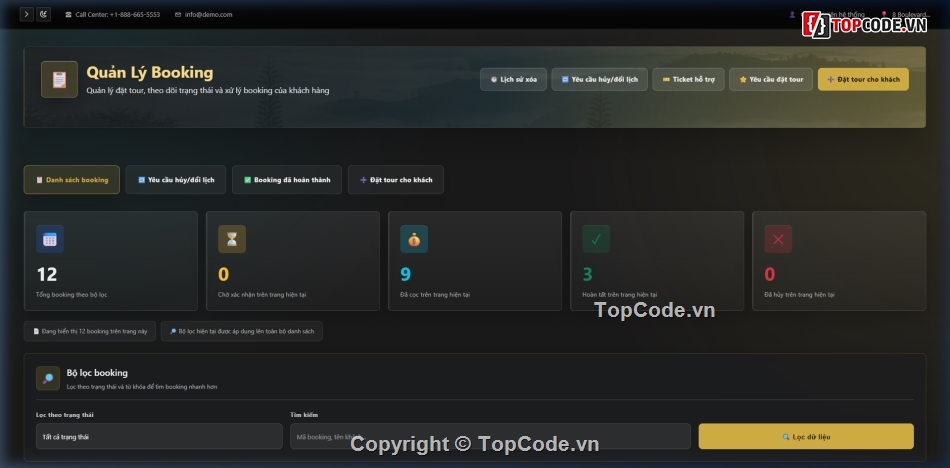Screen dimensions: 950x468
Task: Open Yêu cầu hủy/đổi lịch header button
Action: [x=599, y=79]
